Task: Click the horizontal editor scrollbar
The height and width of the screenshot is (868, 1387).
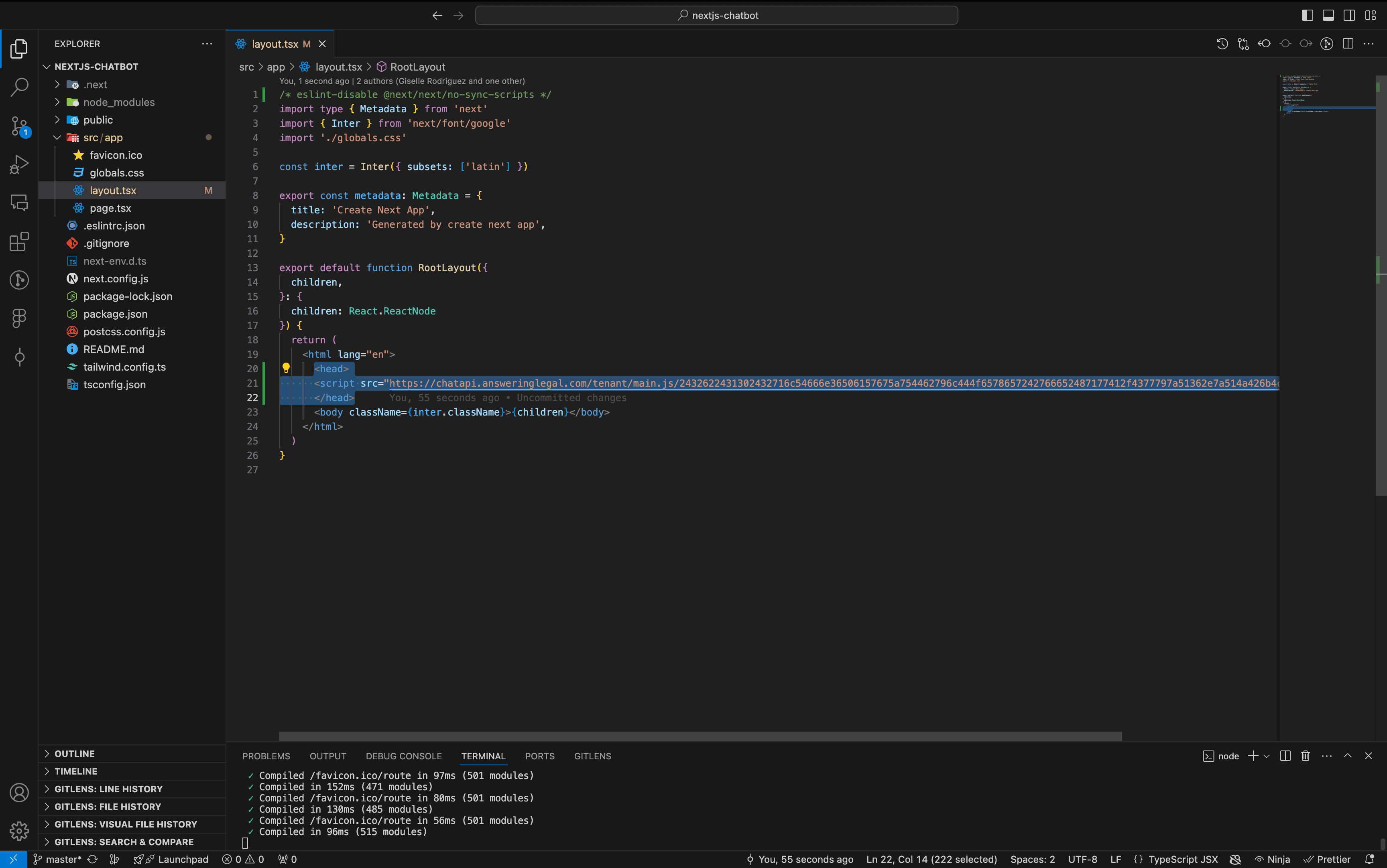Action: 700,736
